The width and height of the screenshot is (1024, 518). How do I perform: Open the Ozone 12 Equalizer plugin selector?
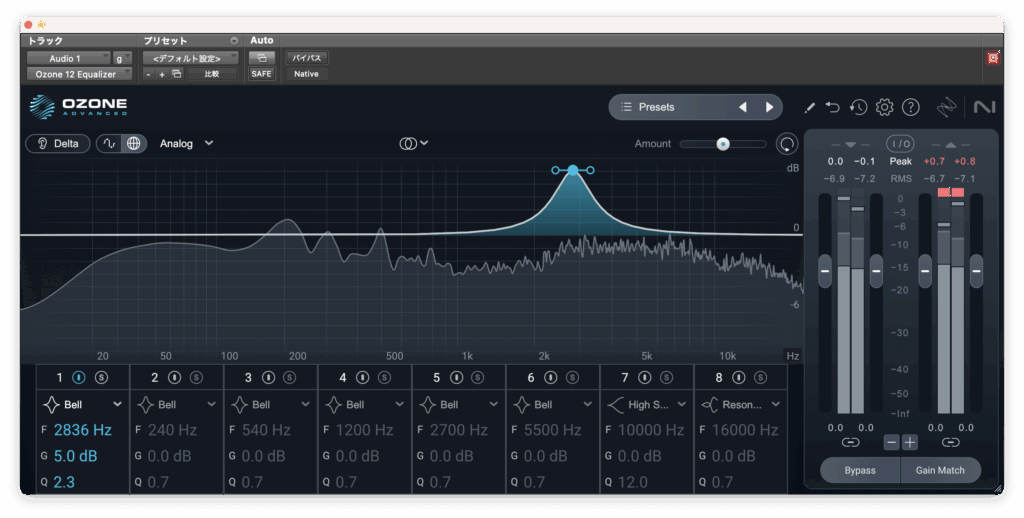pos(78,74)
